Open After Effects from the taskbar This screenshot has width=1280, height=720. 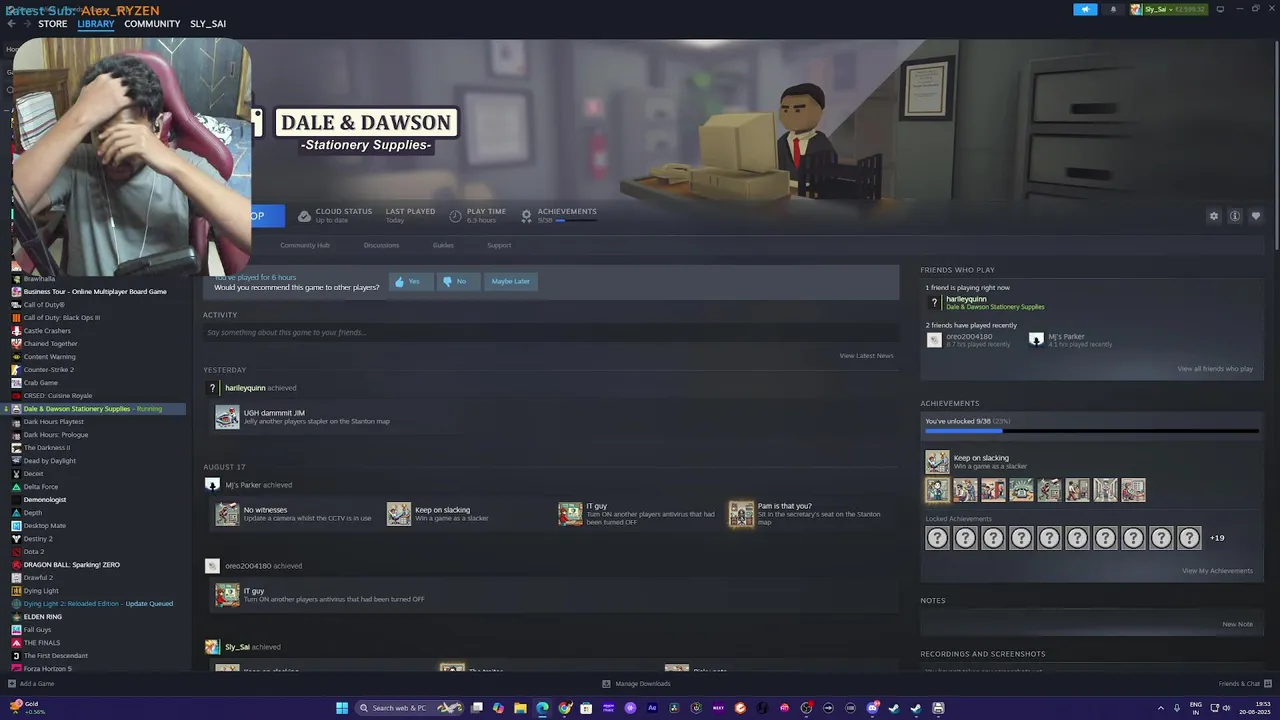(652, 708)
